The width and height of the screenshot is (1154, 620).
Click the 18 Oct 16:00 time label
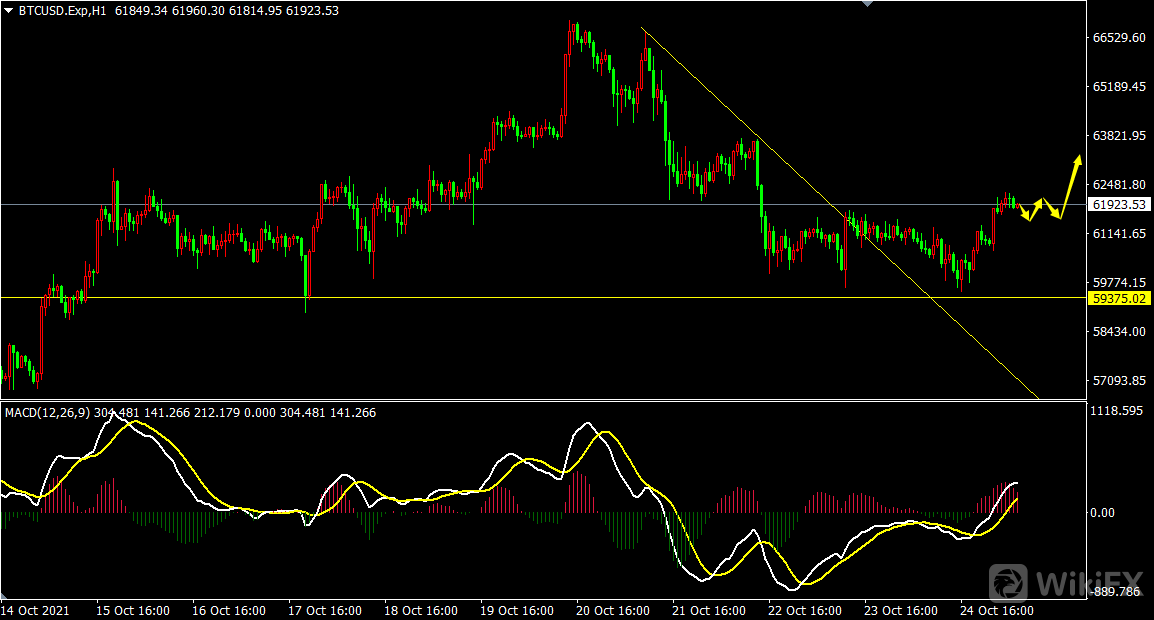point(421,610)
